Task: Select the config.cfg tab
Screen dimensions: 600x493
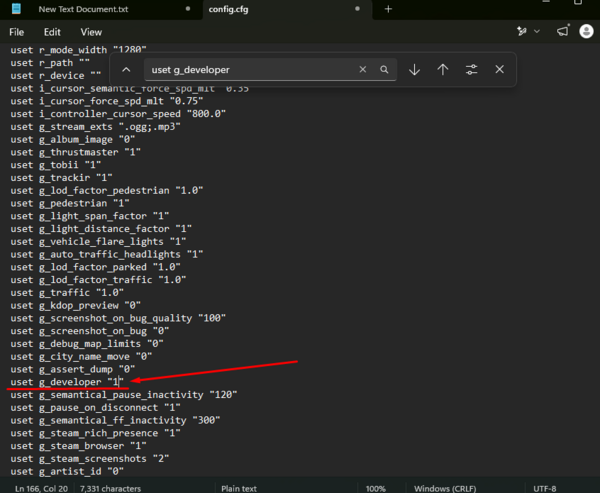Action: coord(228,9)
